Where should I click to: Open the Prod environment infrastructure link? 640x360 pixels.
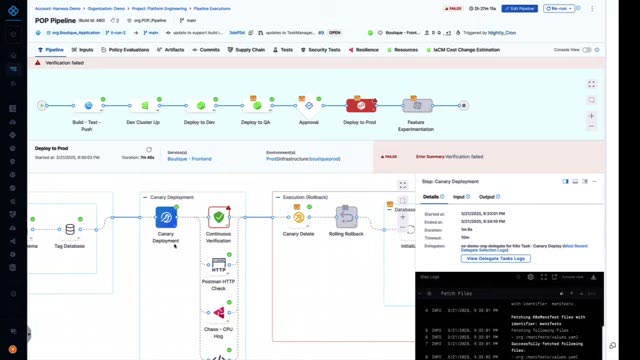pos(303,159)
